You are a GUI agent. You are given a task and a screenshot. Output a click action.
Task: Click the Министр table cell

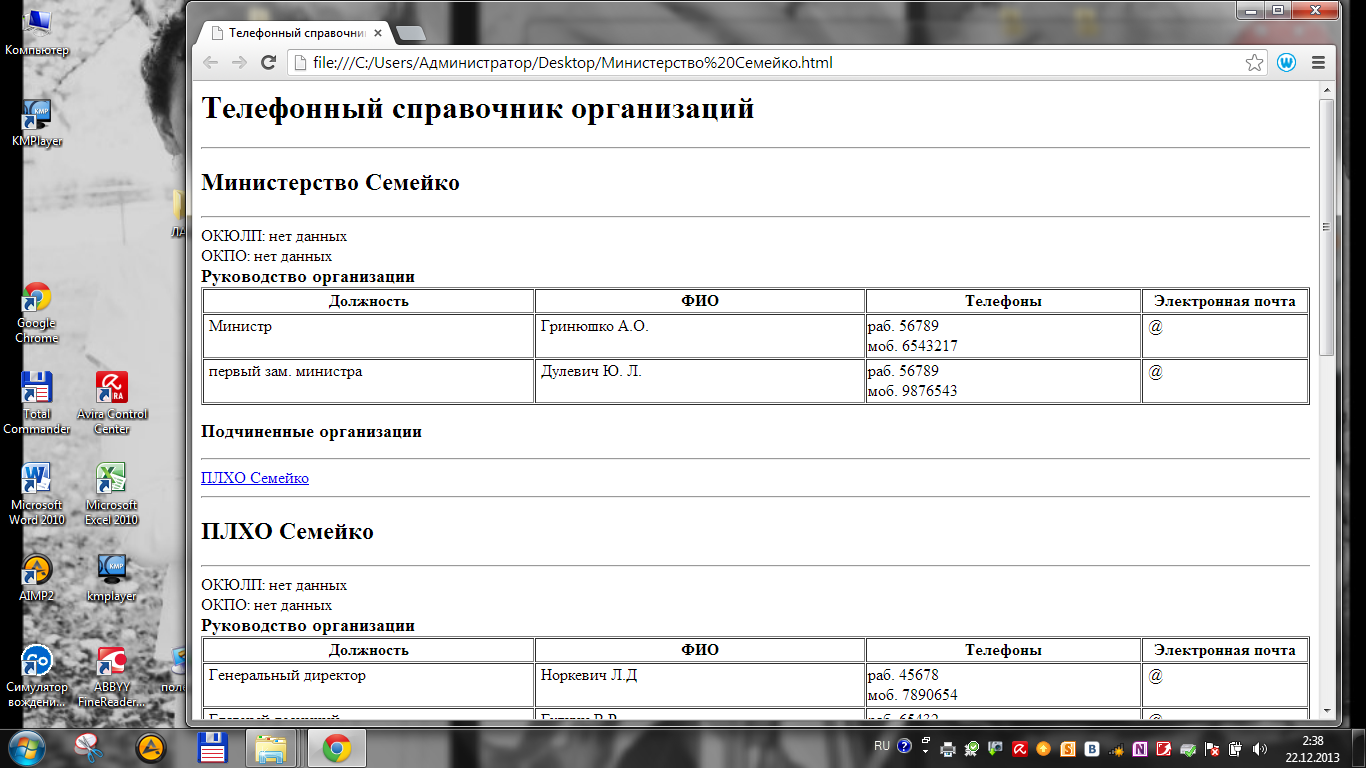pos(369,336)
